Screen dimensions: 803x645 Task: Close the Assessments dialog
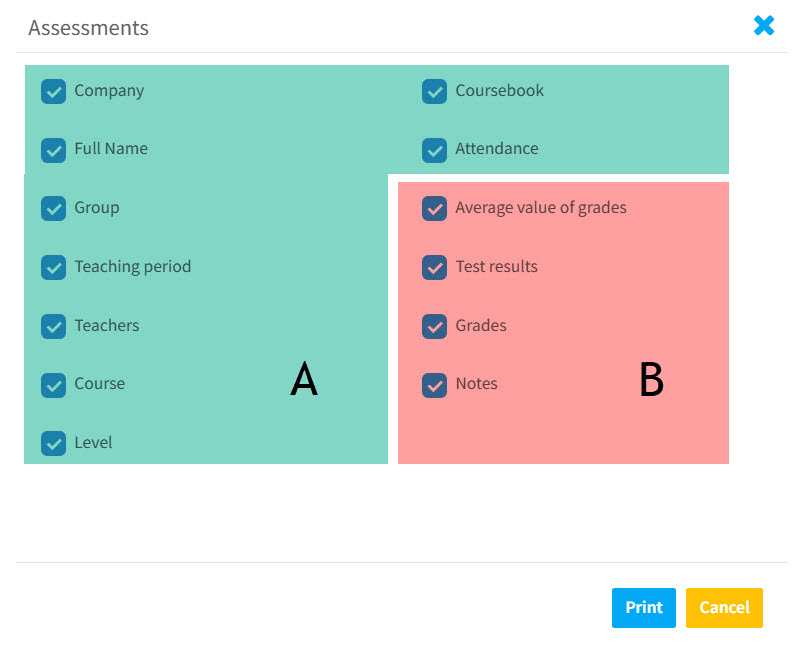764,25
